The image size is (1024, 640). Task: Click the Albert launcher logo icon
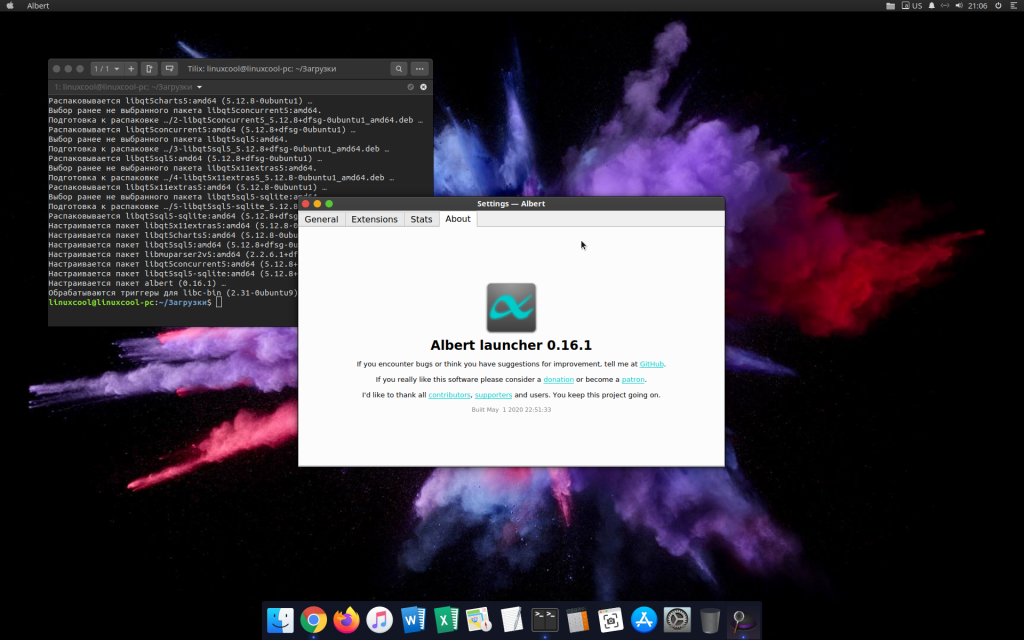click(x=511, y=307)
